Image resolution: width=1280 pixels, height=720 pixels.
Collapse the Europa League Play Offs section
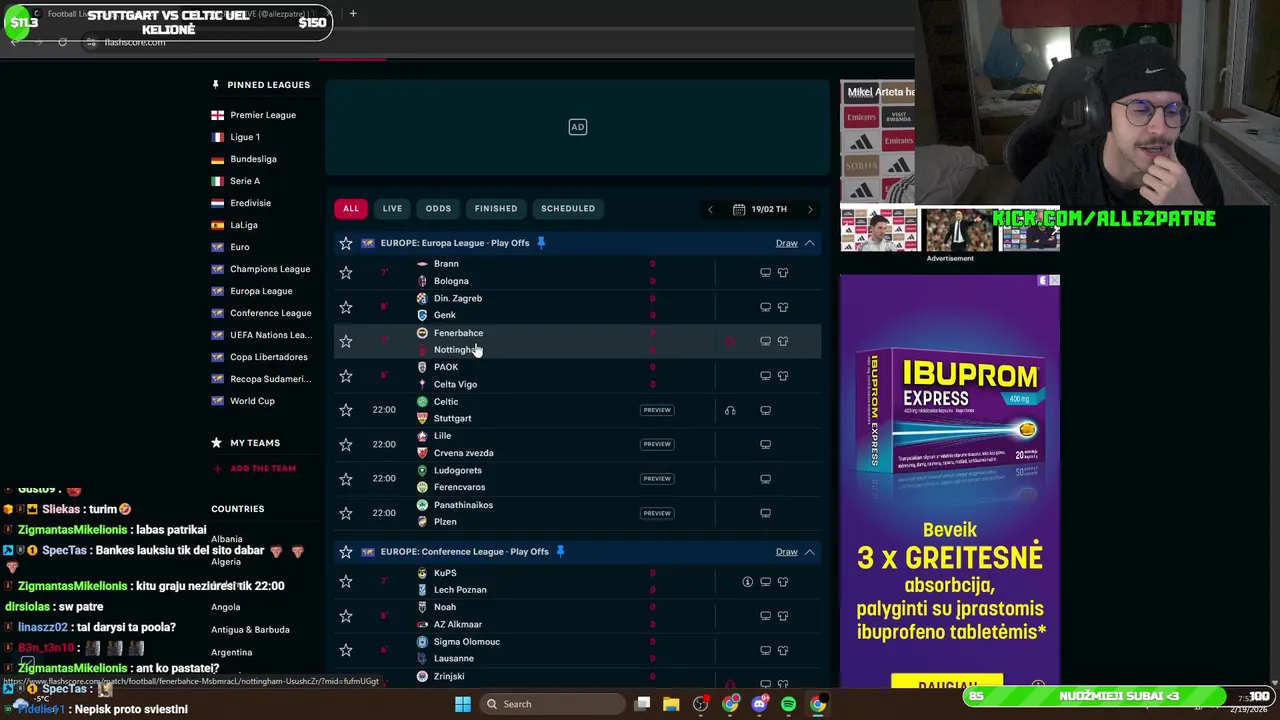coord(810,243)
